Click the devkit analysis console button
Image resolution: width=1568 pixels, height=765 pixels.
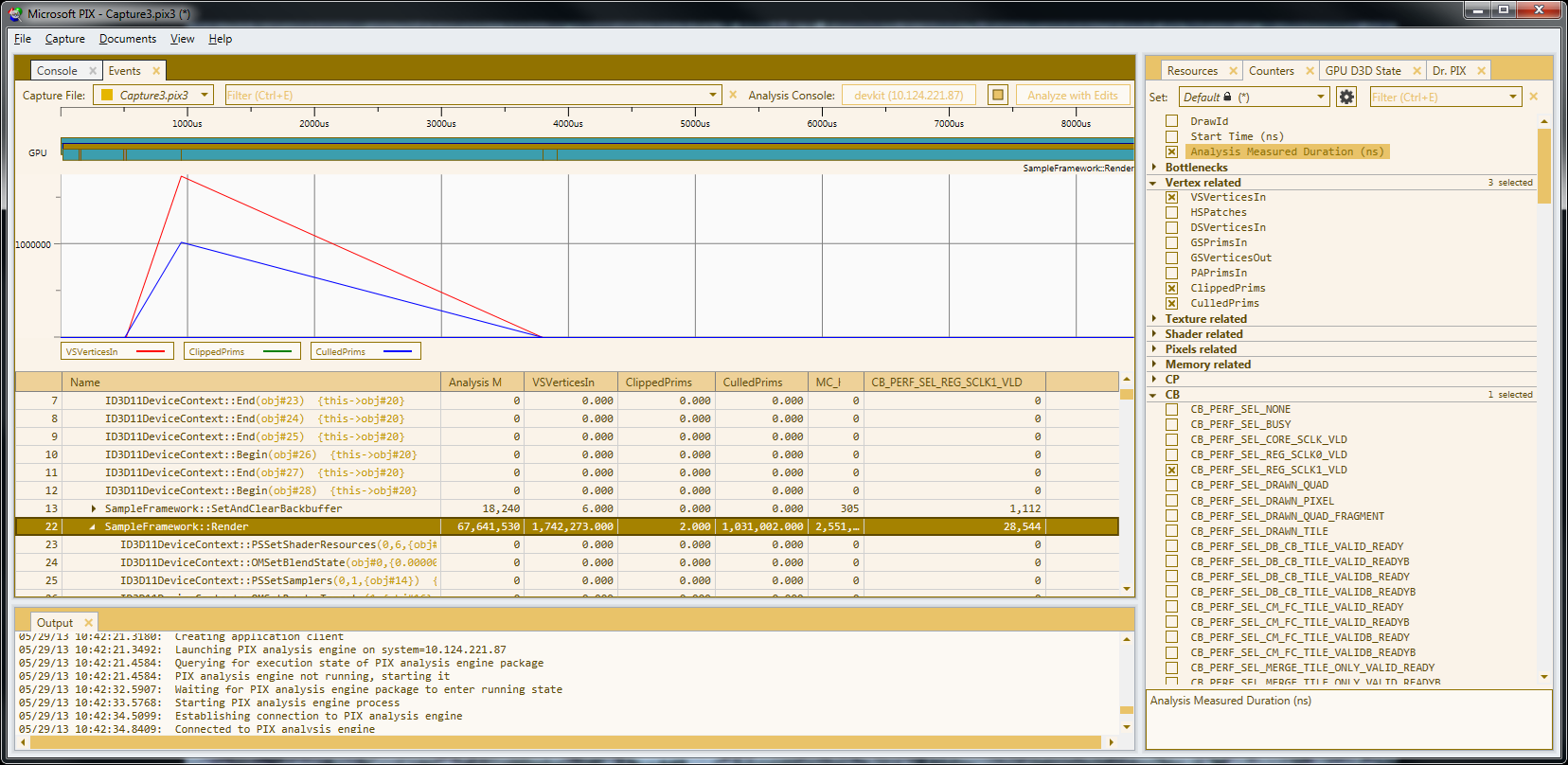[908, 95]
